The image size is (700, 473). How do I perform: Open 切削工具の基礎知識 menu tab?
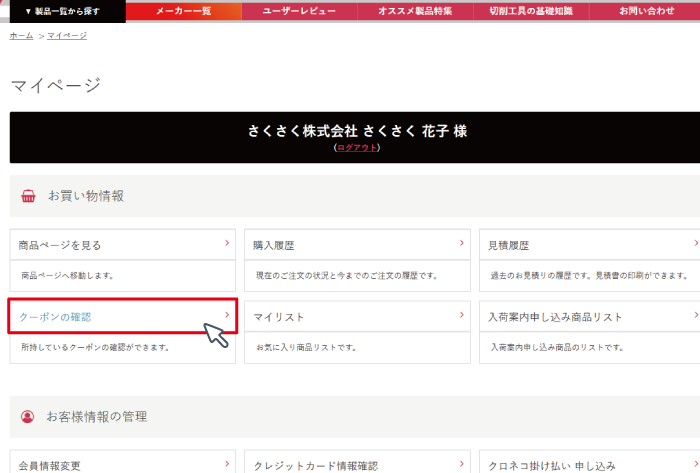tap(530, 11)
